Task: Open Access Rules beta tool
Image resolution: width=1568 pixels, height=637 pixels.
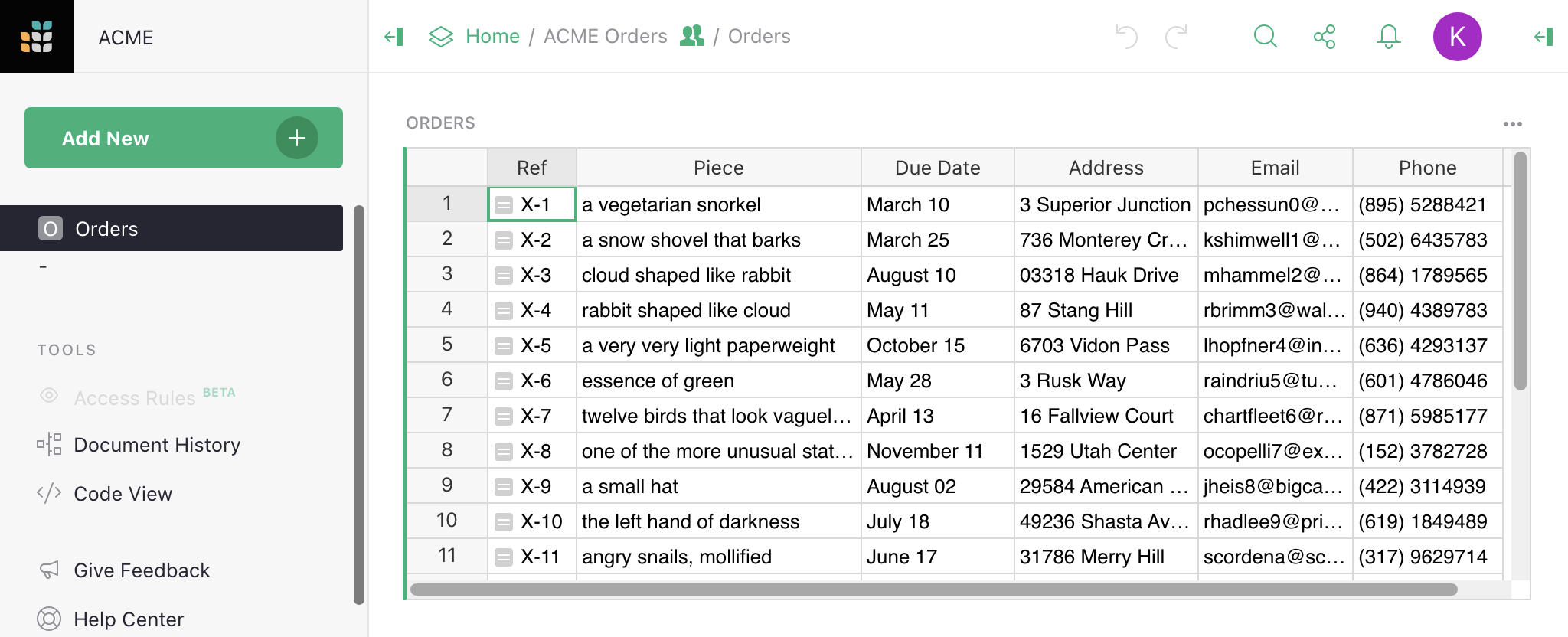Action: pyautogui.click(x=135, y=398)
